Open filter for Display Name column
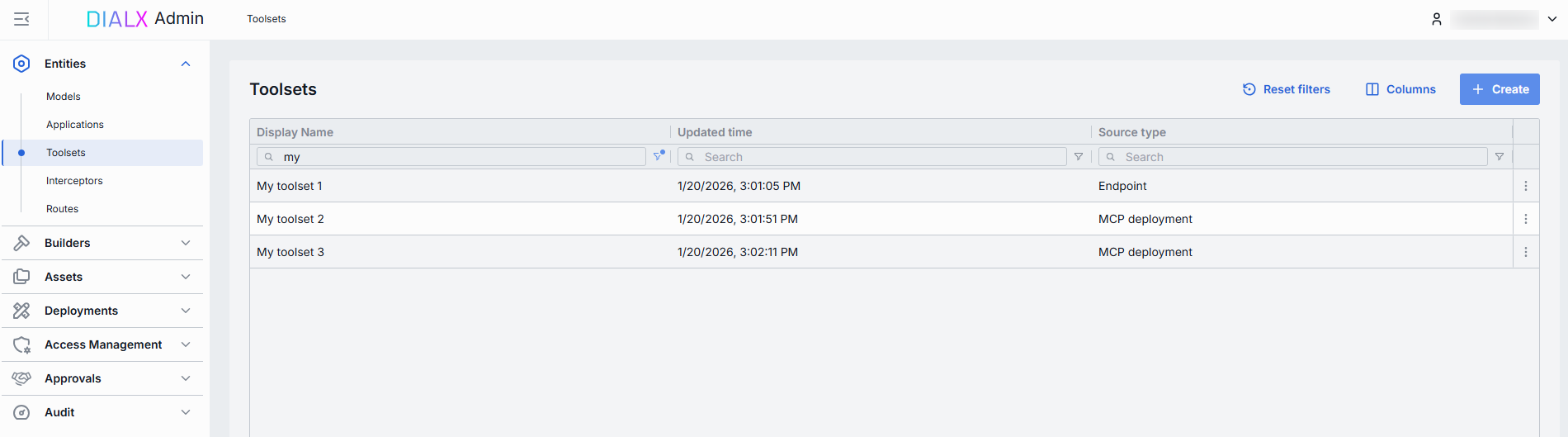Viewport: 1568px width, 437px height. [x=659, y=156]
